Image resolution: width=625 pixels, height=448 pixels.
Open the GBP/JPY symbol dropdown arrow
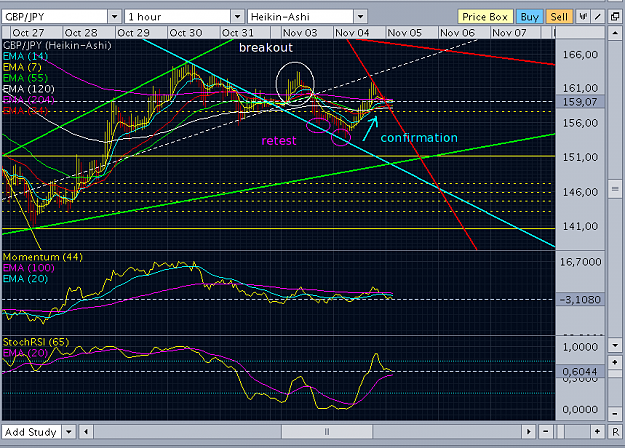[114, 17]
